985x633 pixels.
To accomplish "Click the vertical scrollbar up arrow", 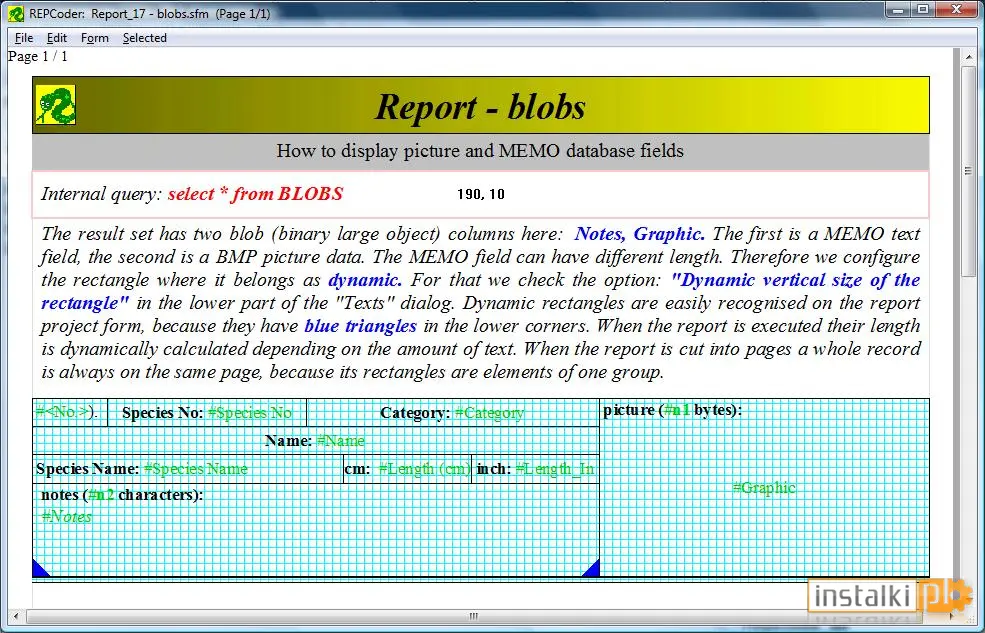I will [968, 57].
